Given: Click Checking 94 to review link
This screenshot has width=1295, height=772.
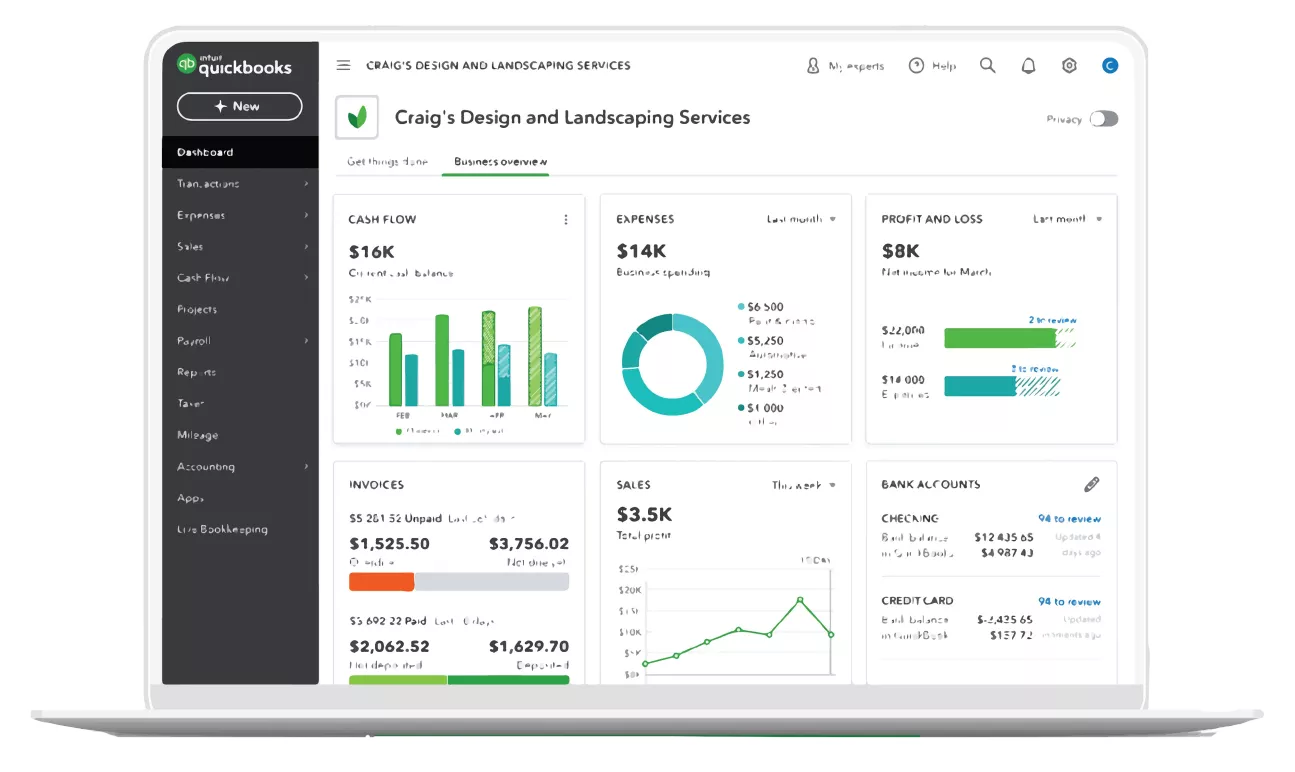Looking at the screenshot, I should pyautogui.click(x=1069, y=519).
